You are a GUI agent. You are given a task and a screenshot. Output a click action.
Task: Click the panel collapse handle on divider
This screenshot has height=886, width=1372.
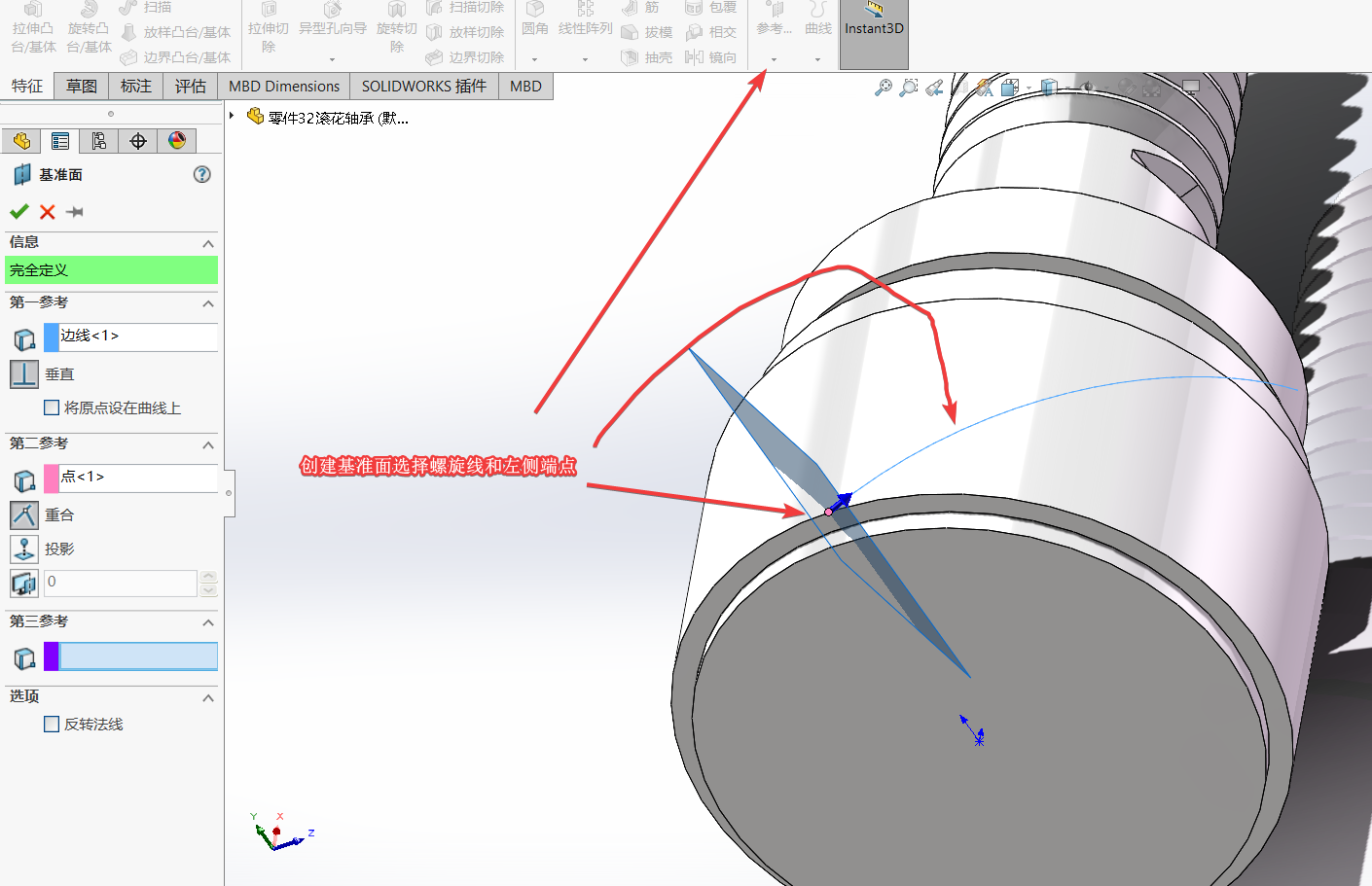229,493
